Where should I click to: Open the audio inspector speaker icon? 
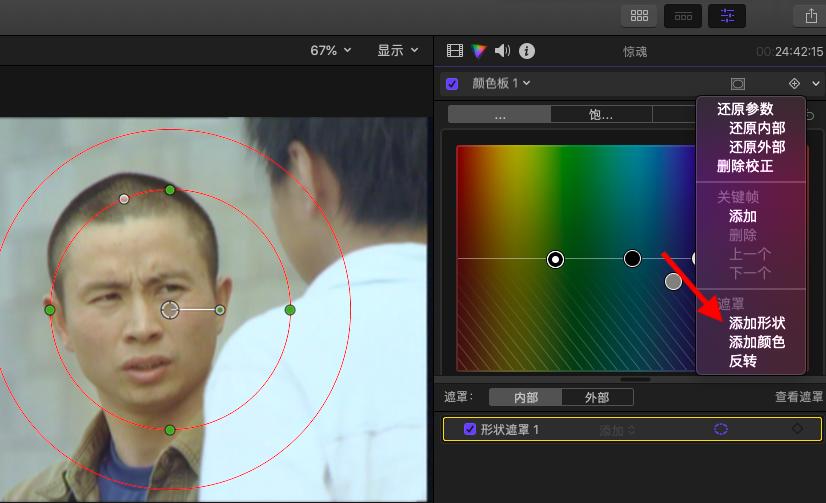[503, 51]
